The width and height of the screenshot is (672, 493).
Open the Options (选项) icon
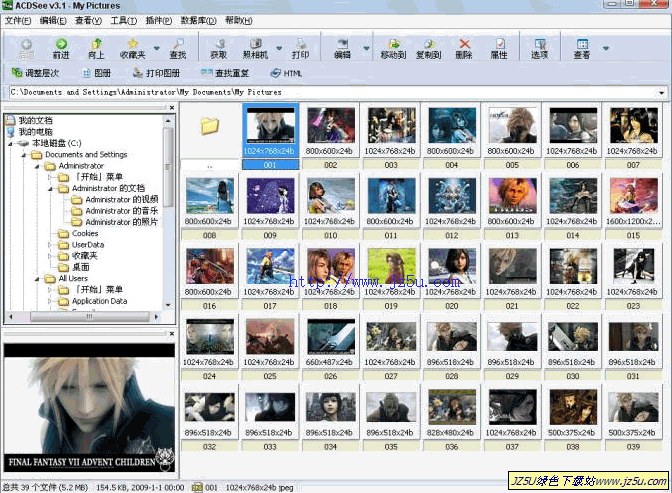(540, 48)
